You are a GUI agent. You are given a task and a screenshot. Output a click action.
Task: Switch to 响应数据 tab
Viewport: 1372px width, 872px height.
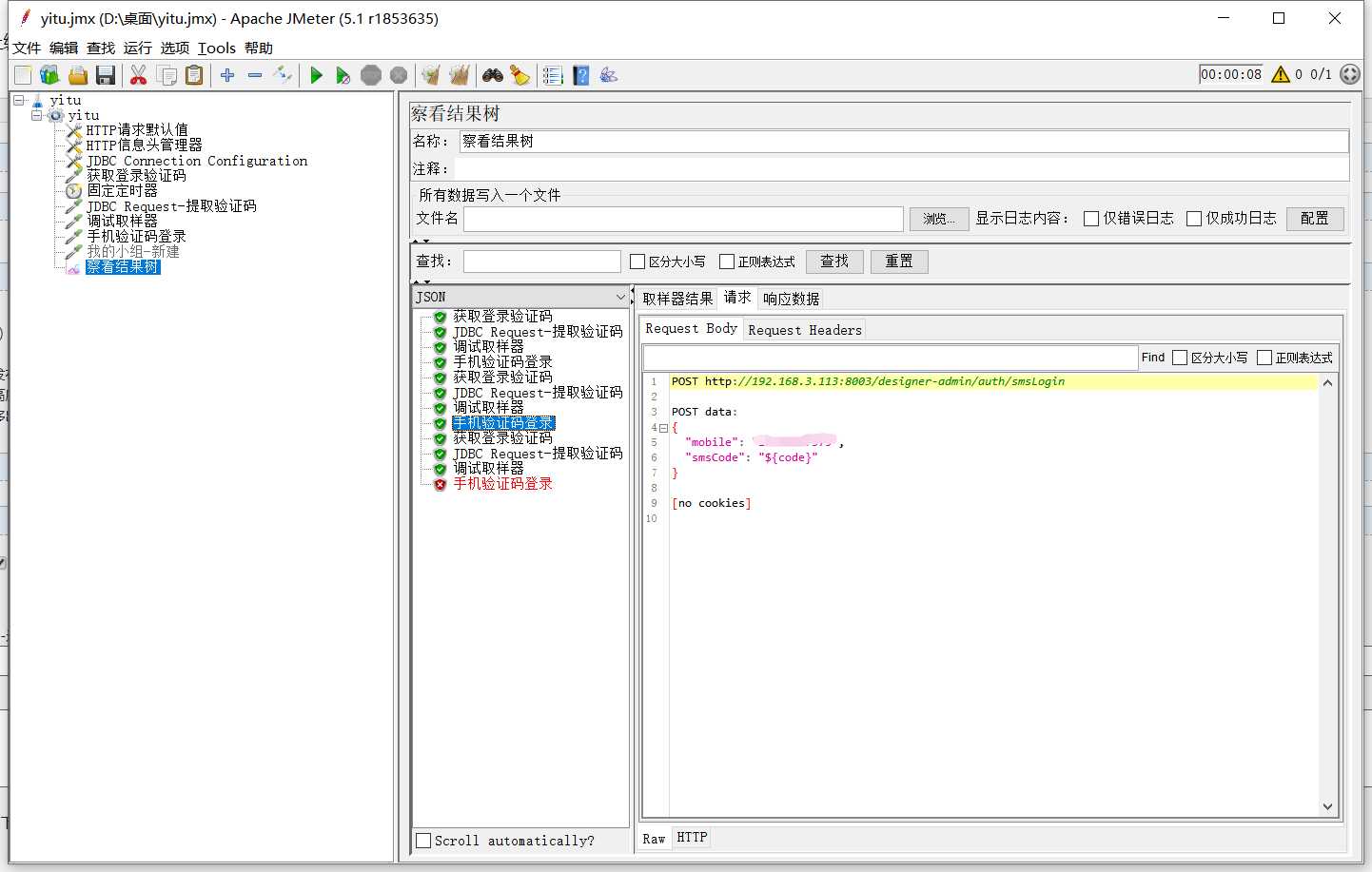[792, 299]
